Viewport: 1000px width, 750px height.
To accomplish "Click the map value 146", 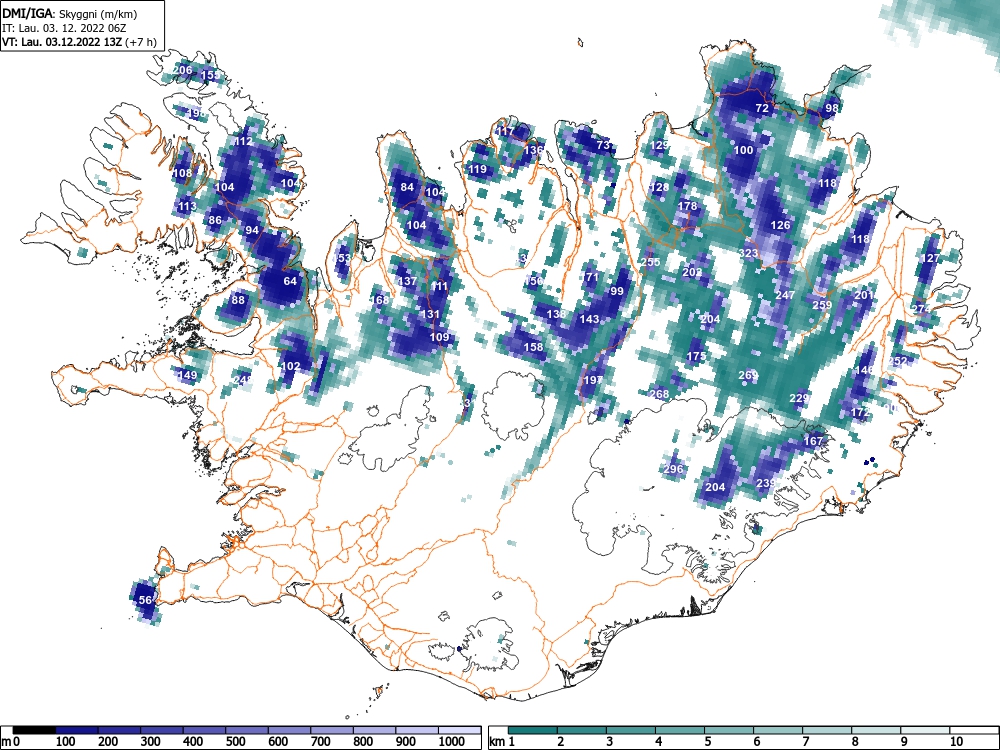I will [864, 371].
